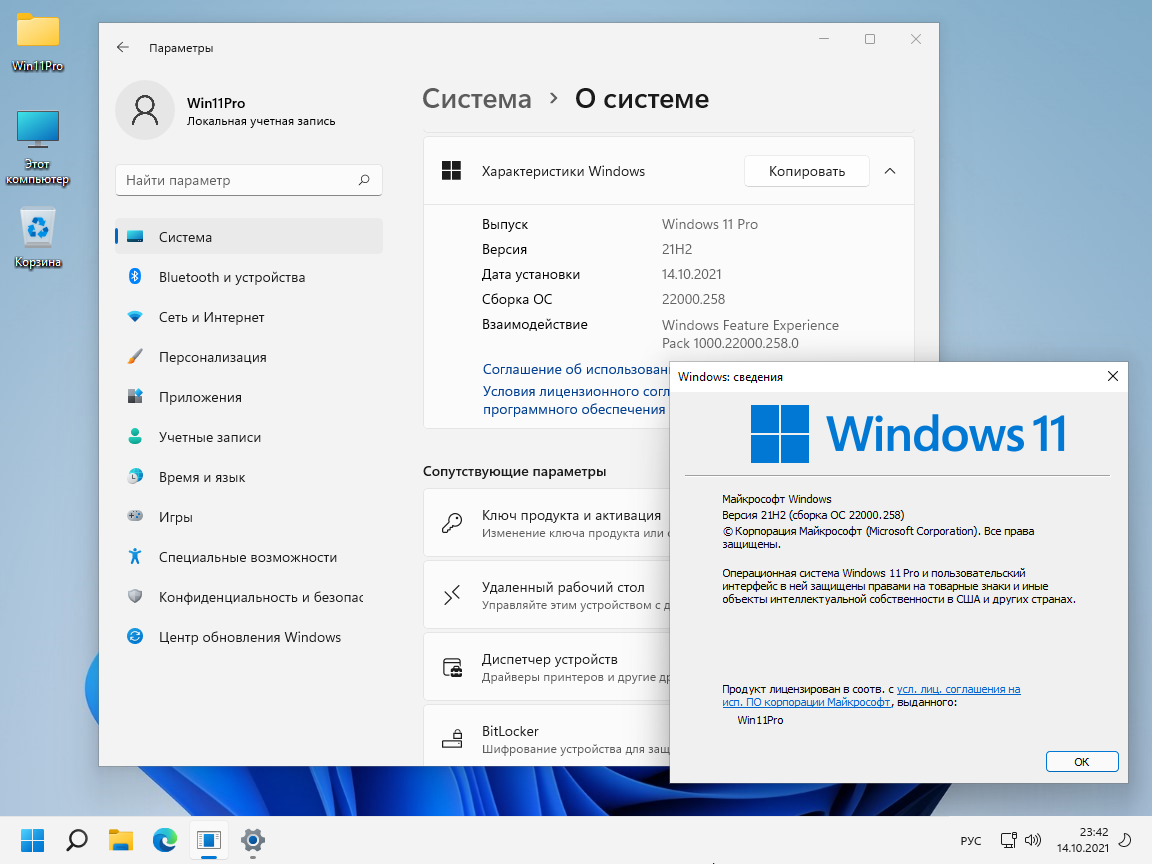
Task: Select Apps (Приложения) in the sidebar
Action: (200, 397)
